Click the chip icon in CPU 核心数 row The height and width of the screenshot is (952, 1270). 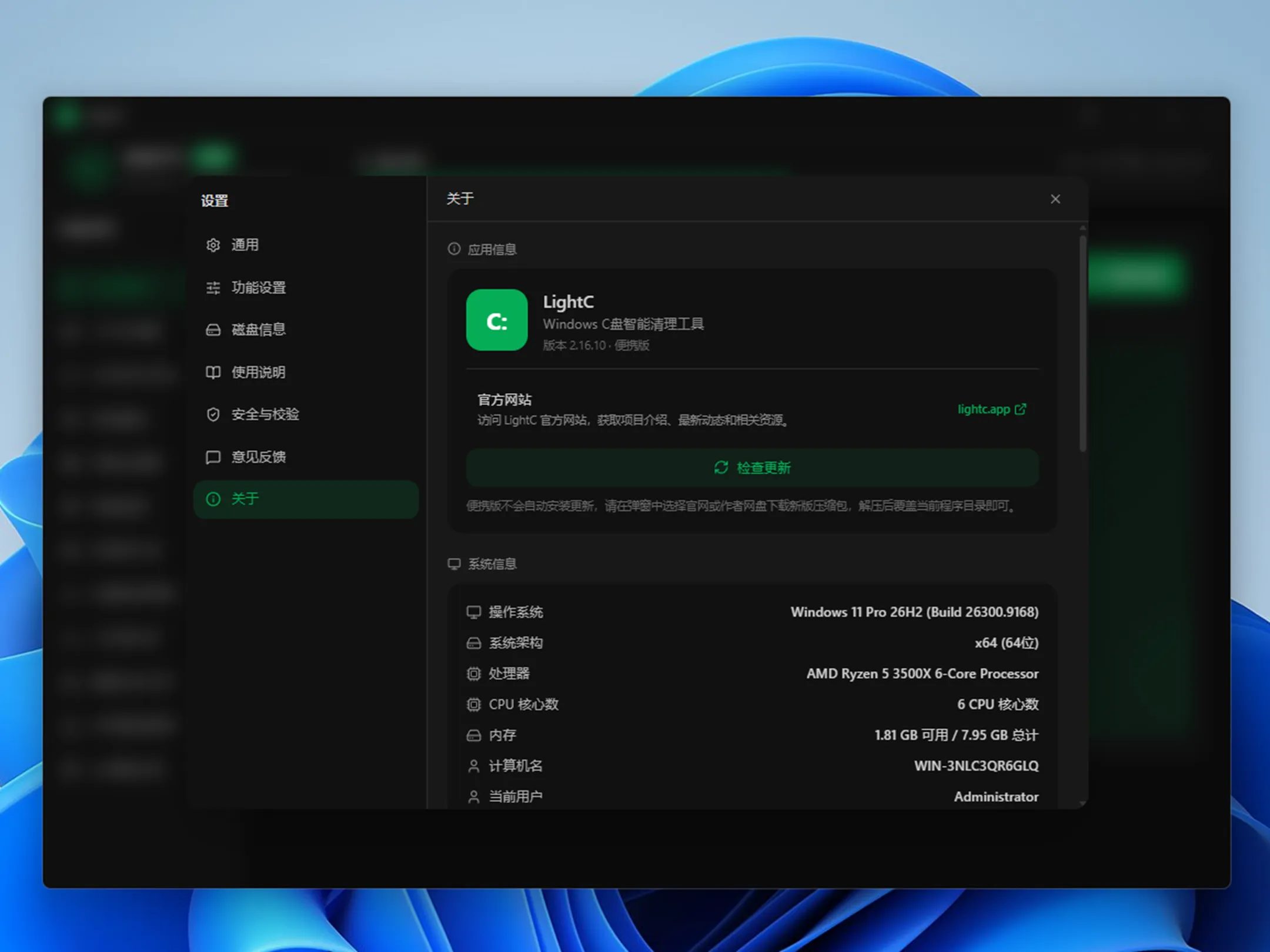(474, 704)
